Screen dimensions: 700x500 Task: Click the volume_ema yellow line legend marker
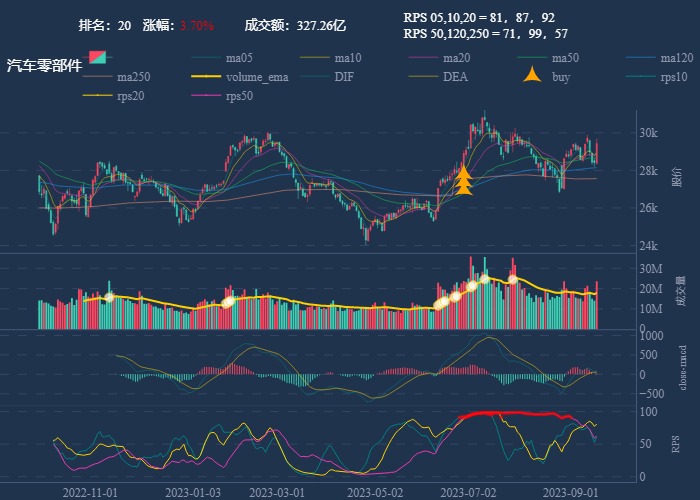click(206, 77)
